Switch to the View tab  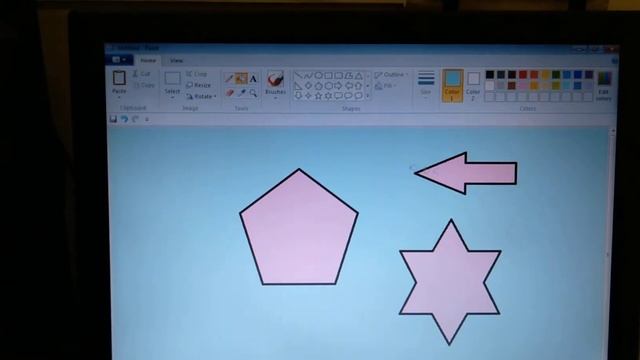[176, 60]
